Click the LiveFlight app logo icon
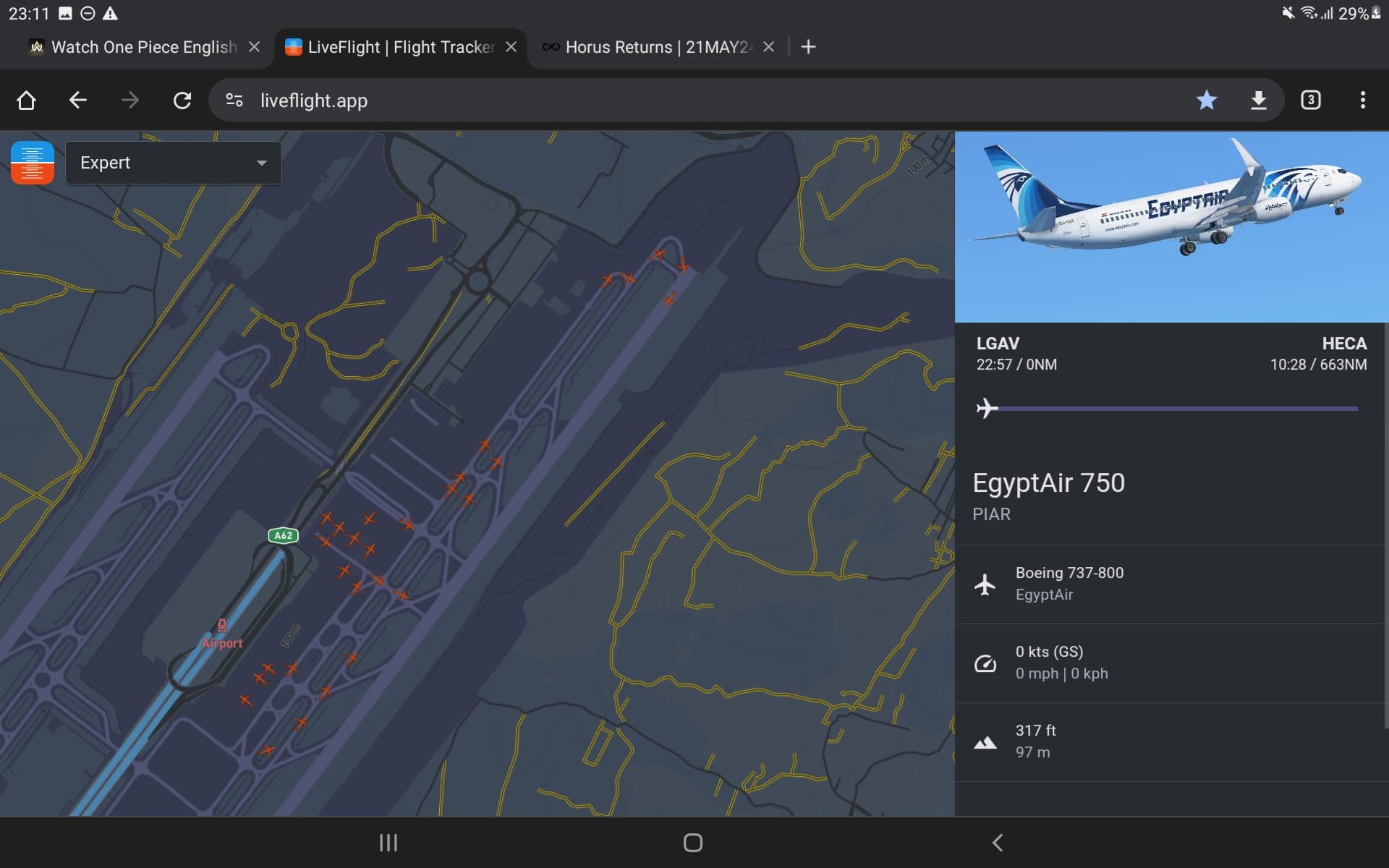 coord(33,163)
